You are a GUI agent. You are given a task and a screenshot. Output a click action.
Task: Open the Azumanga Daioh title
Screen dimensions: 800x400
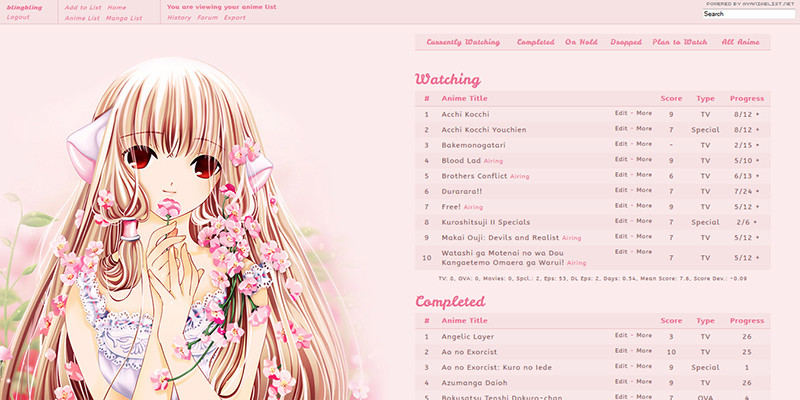[474, 383]
